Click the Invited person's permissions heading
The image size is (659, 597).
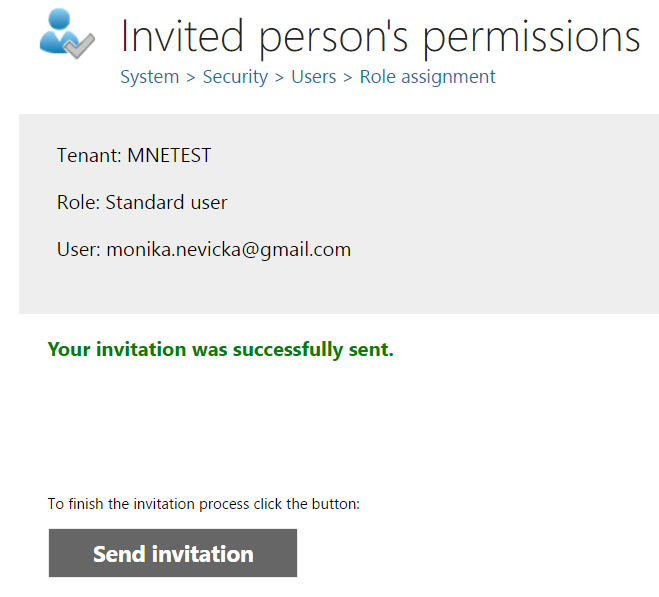point(380,37)
